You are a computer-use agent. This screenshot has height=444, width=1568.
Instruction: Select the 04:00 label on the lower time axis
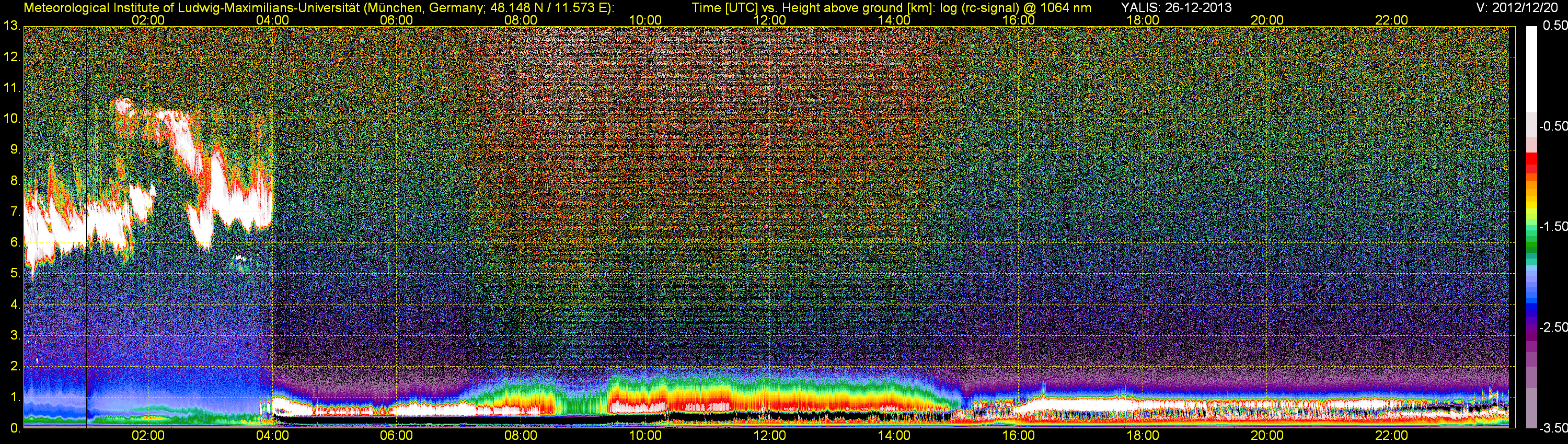tap(272, 436)
